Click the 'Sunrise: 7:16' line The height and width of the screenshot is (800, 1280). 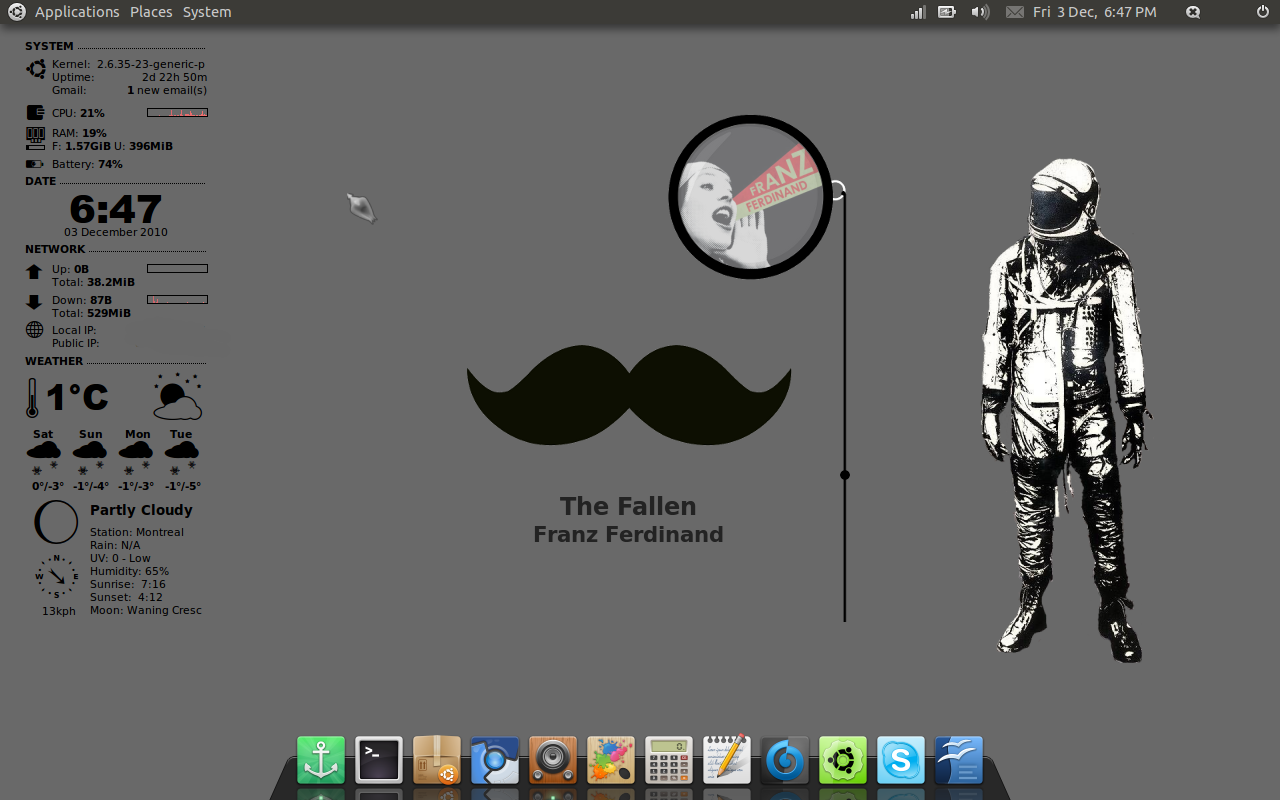[x=128, y=584]
